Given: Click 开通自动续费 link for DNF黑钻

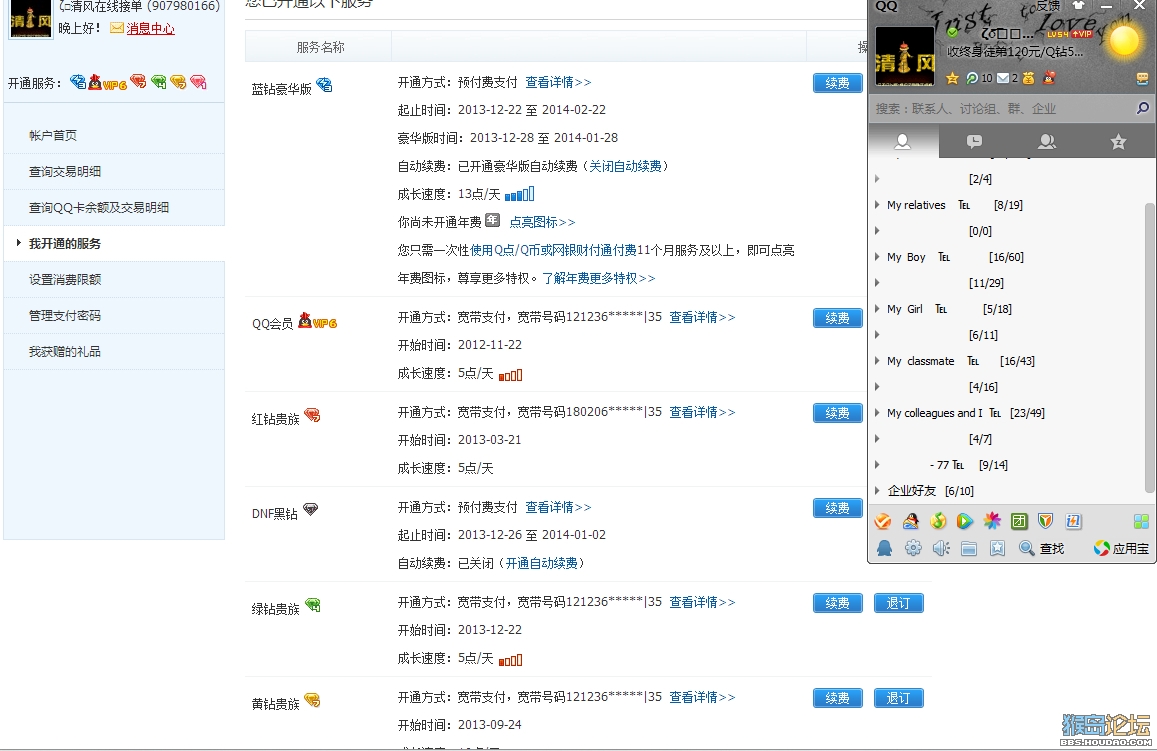Looking at the screenshot, I should (542, 563).
